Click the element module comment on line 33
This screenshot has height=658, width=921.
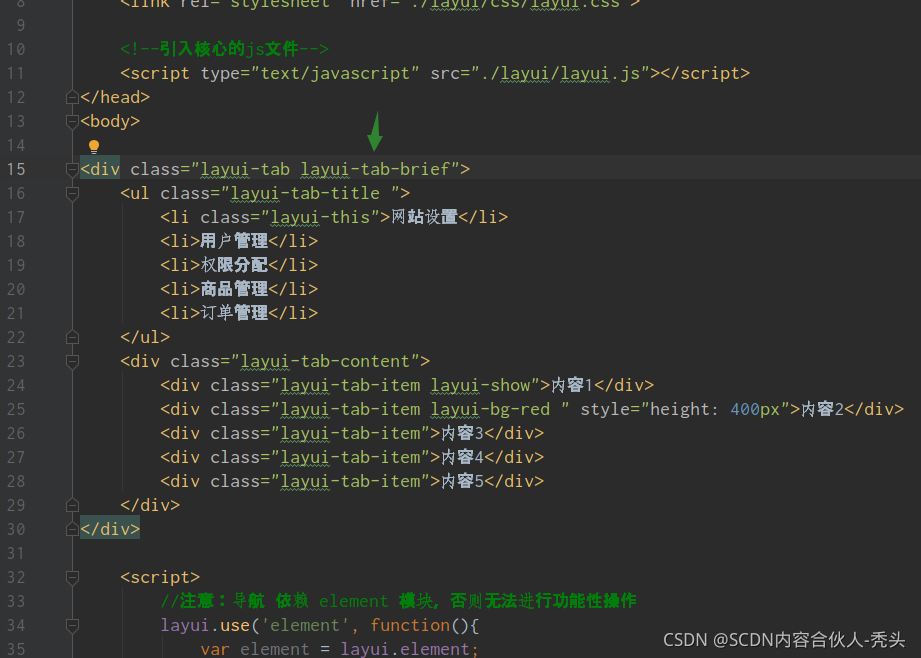pyautogui.click(x=398, y=602)
